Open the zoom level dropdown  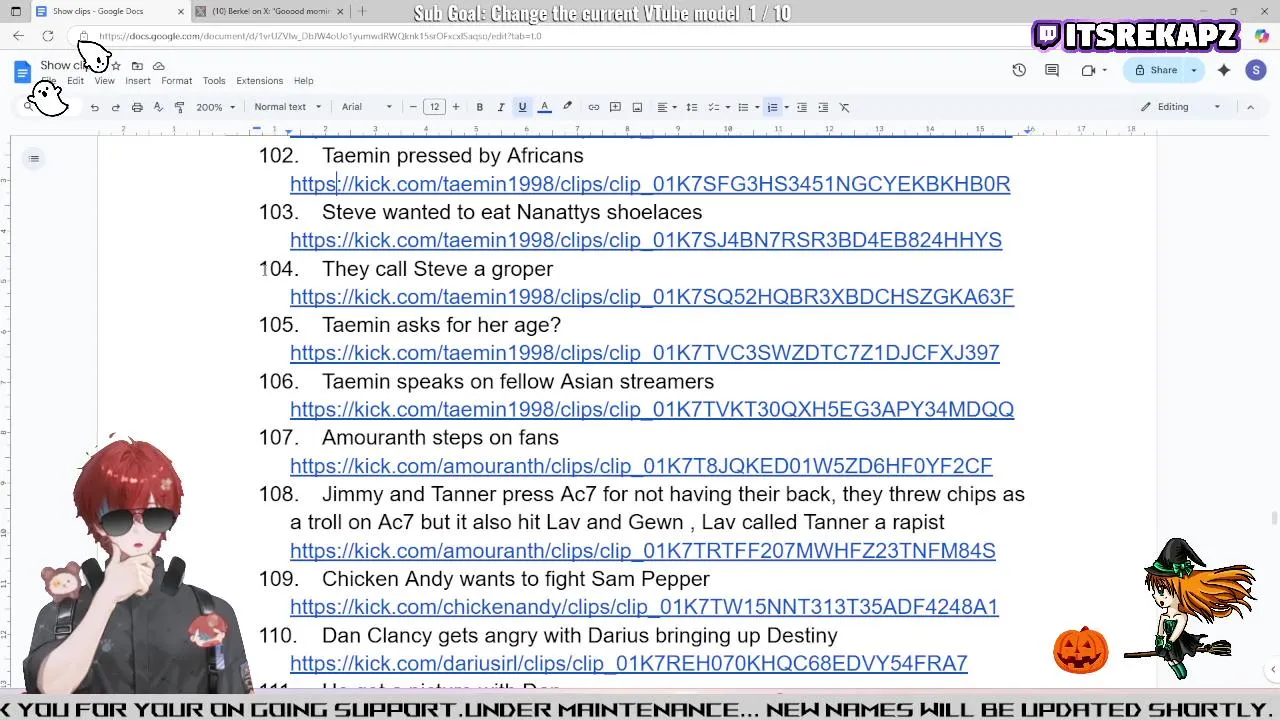215,107
